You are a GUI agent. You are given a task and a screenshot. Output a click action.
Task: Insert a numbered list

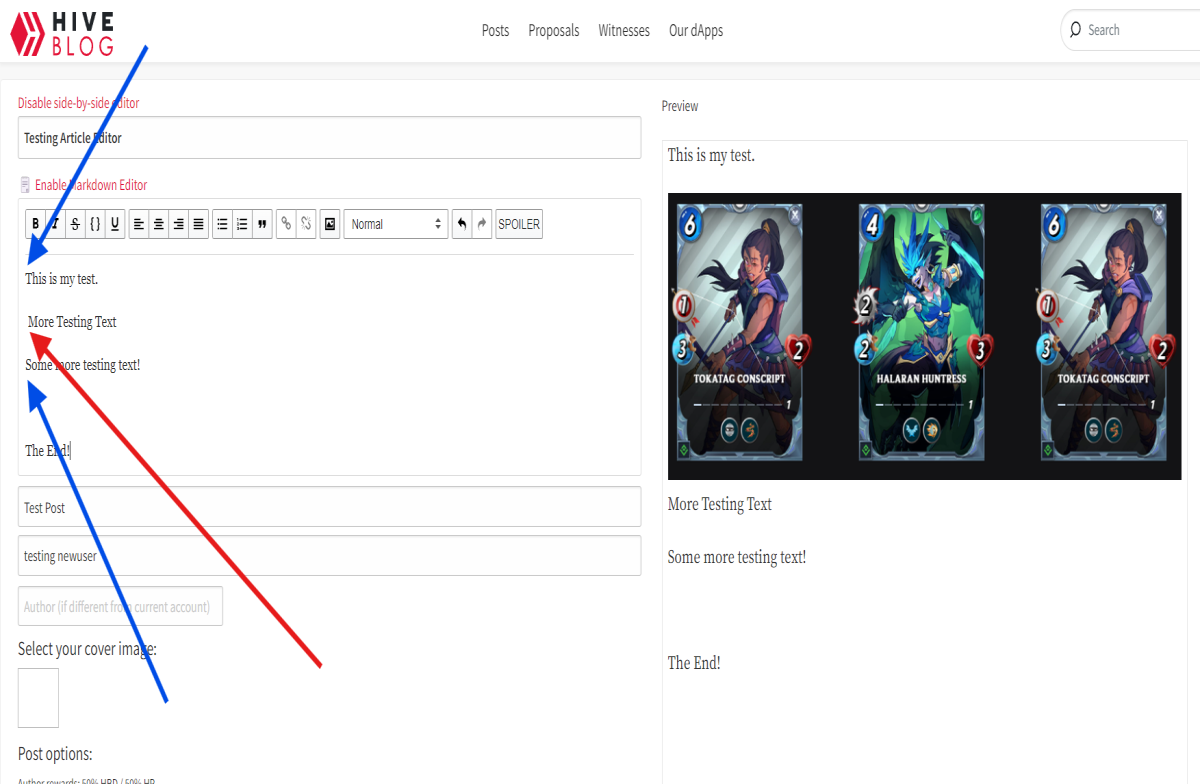(x=242, y=224)
